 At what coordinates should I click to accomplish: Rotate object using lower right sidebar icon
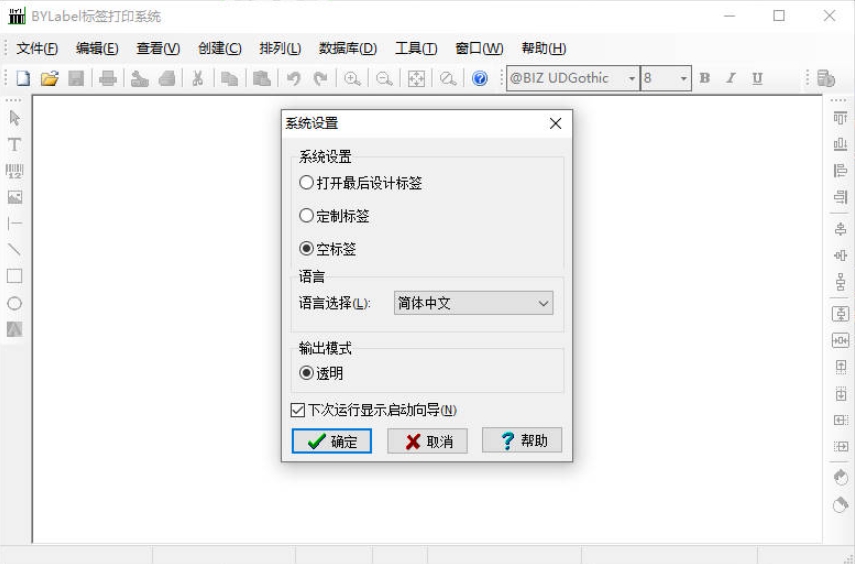point(840,505)
